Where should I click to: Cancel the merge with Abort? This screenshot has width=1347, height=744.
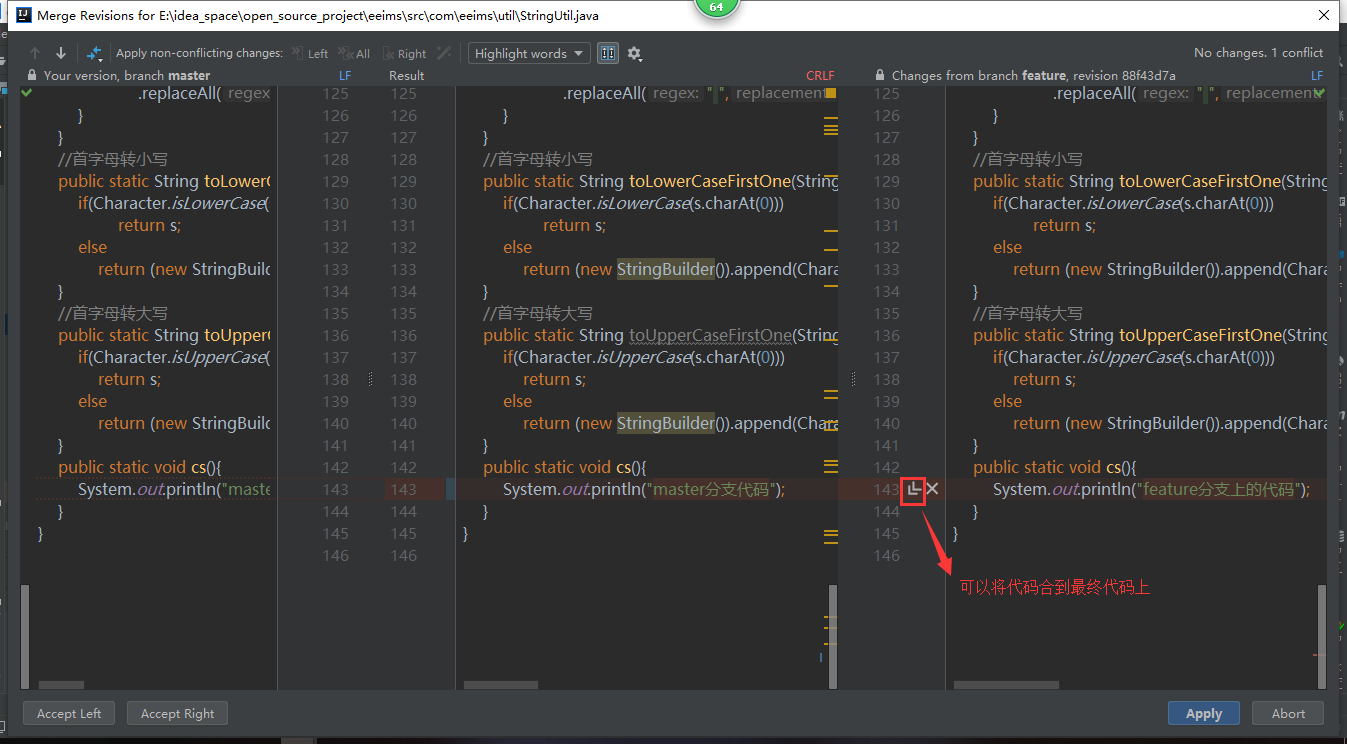(1288, 713)
